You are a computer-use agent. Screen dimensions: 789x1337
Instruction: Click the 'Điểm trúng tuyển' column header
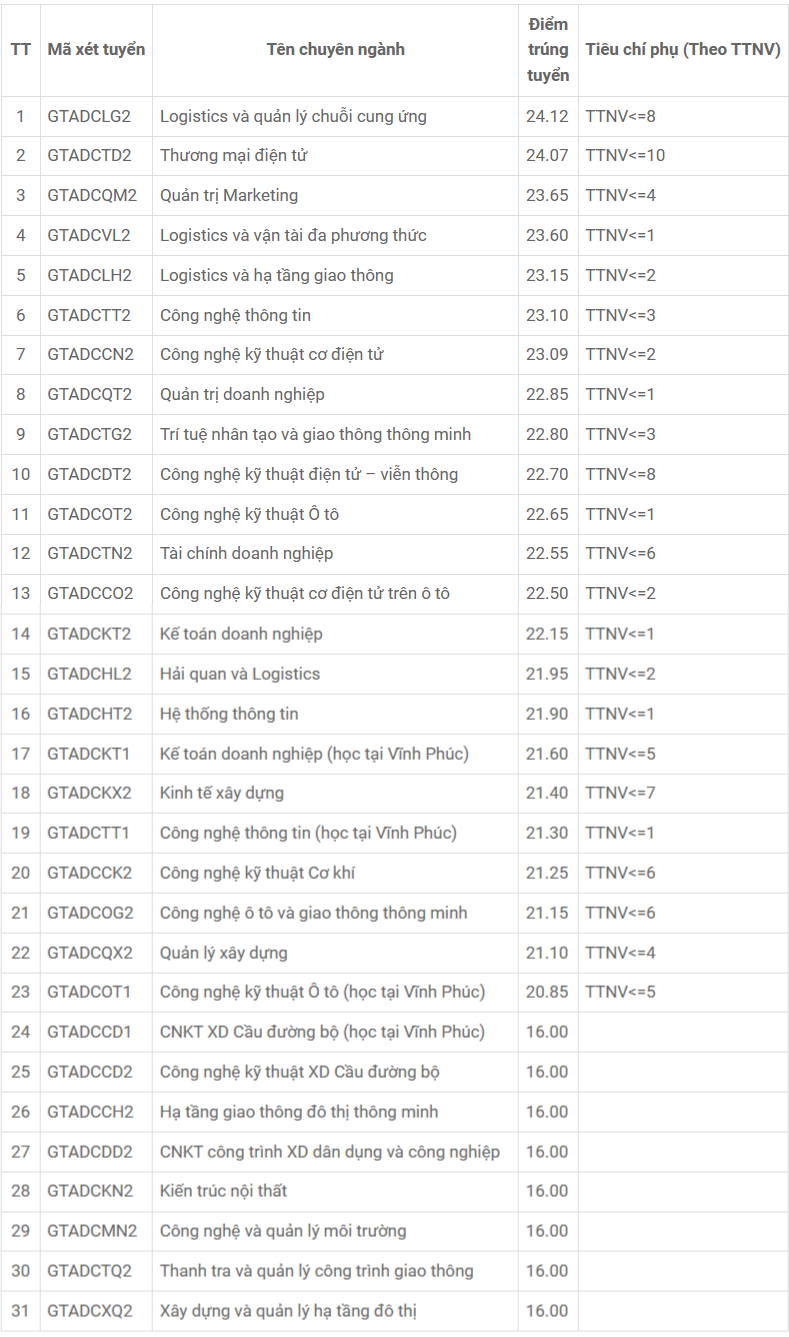coord(548,50)
